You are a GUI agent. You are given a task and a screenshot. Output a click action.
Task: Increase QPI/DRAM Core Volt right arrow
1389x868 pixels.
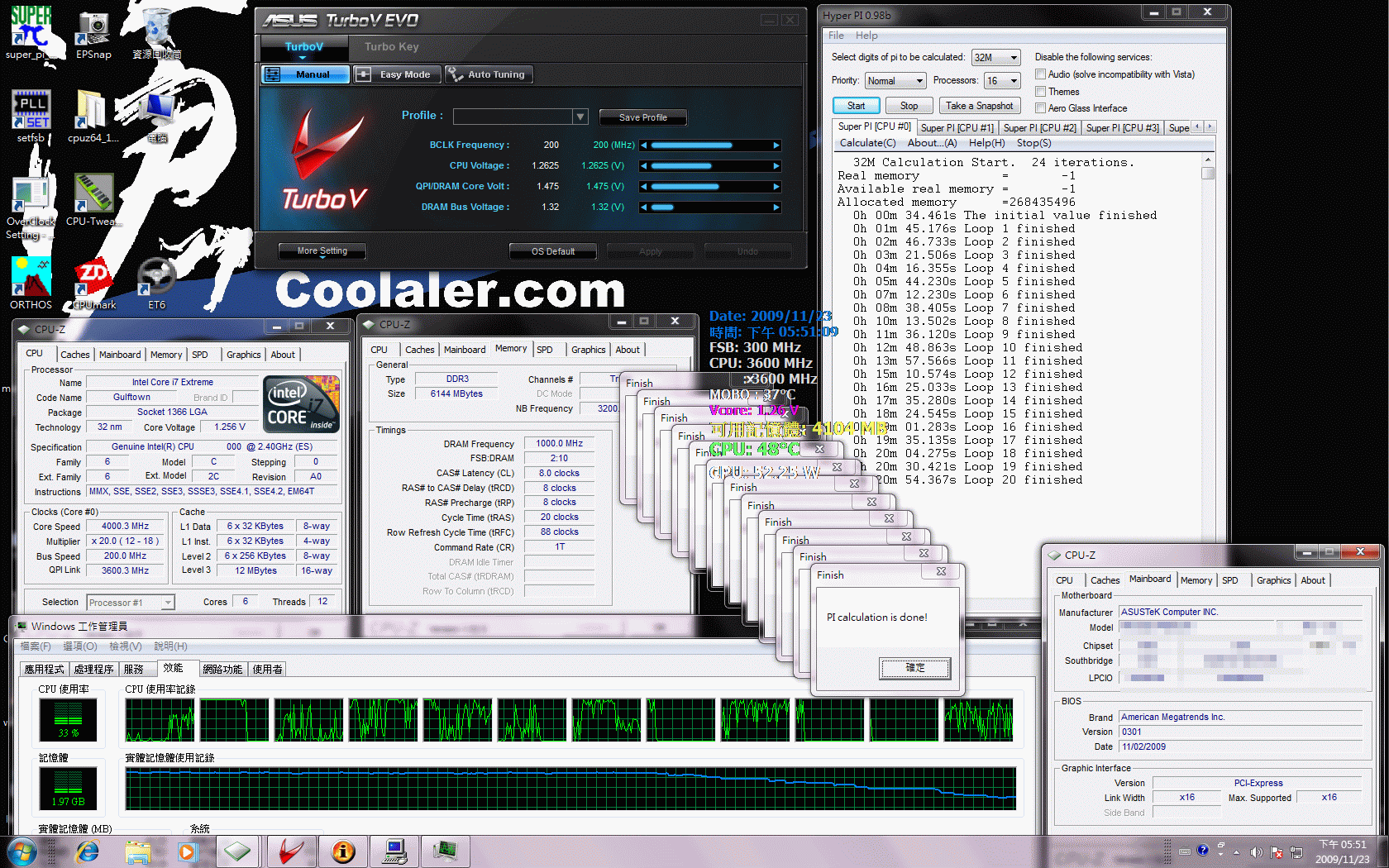coord(776,187)
